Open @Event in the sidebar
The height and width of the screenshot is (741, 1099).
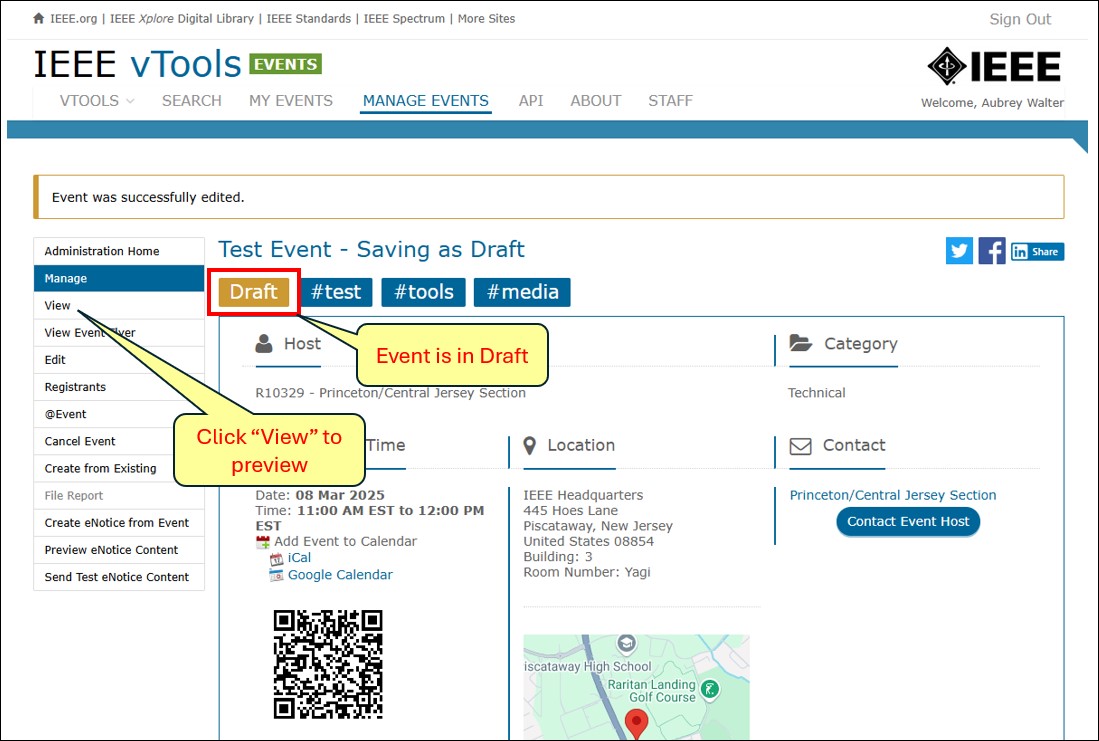click(x=119, y=414)
